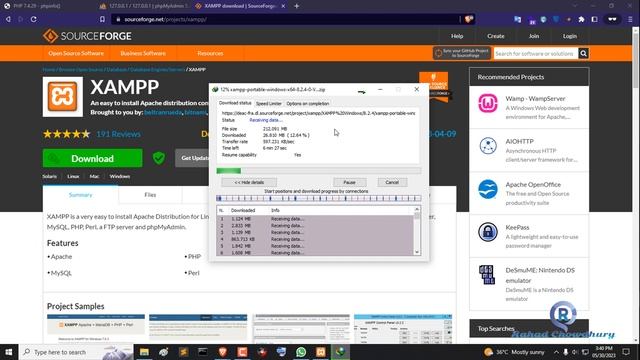Click the five-star rating

67,134
